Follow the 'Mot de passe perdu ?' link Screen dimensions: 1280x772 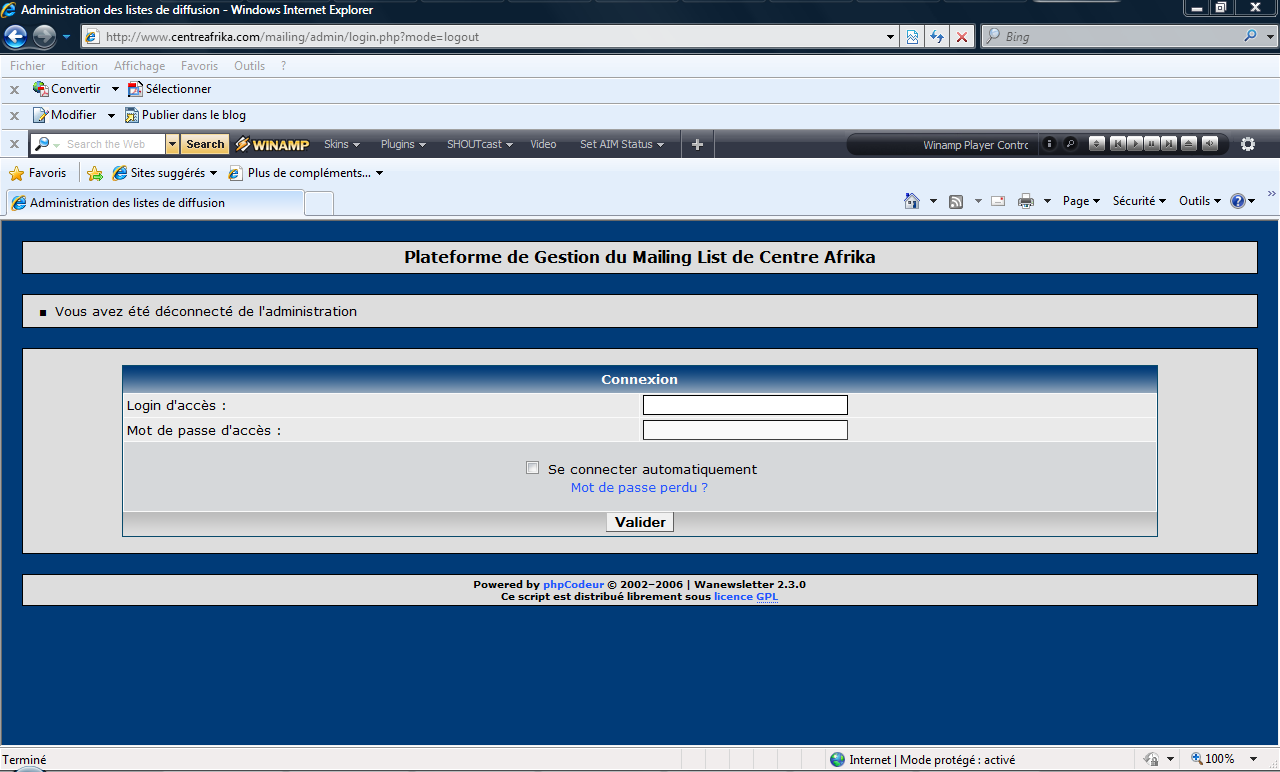point(639,488)
